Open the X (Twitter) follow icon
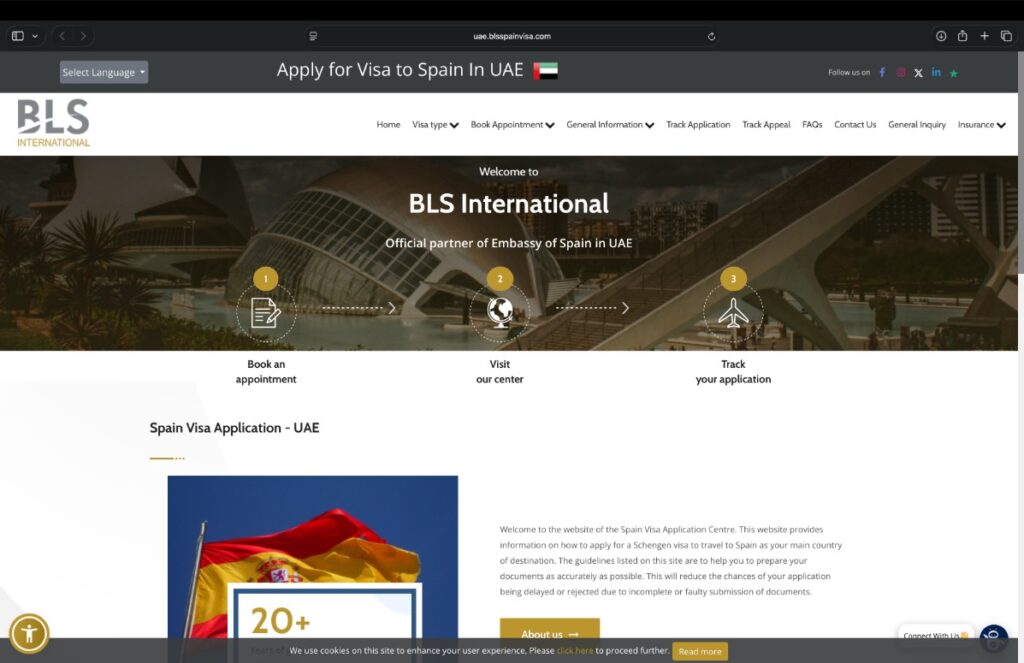This screenshot has height=663, width=1024. tap(918, 73)
